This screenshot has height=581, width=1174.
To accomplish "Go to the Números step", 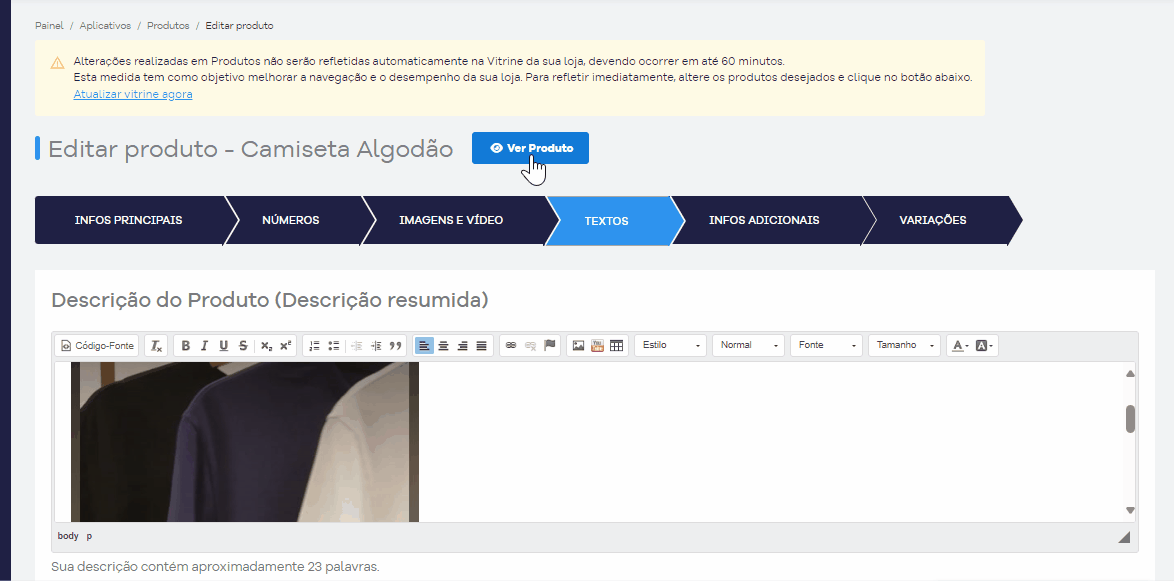I will 291,220.
